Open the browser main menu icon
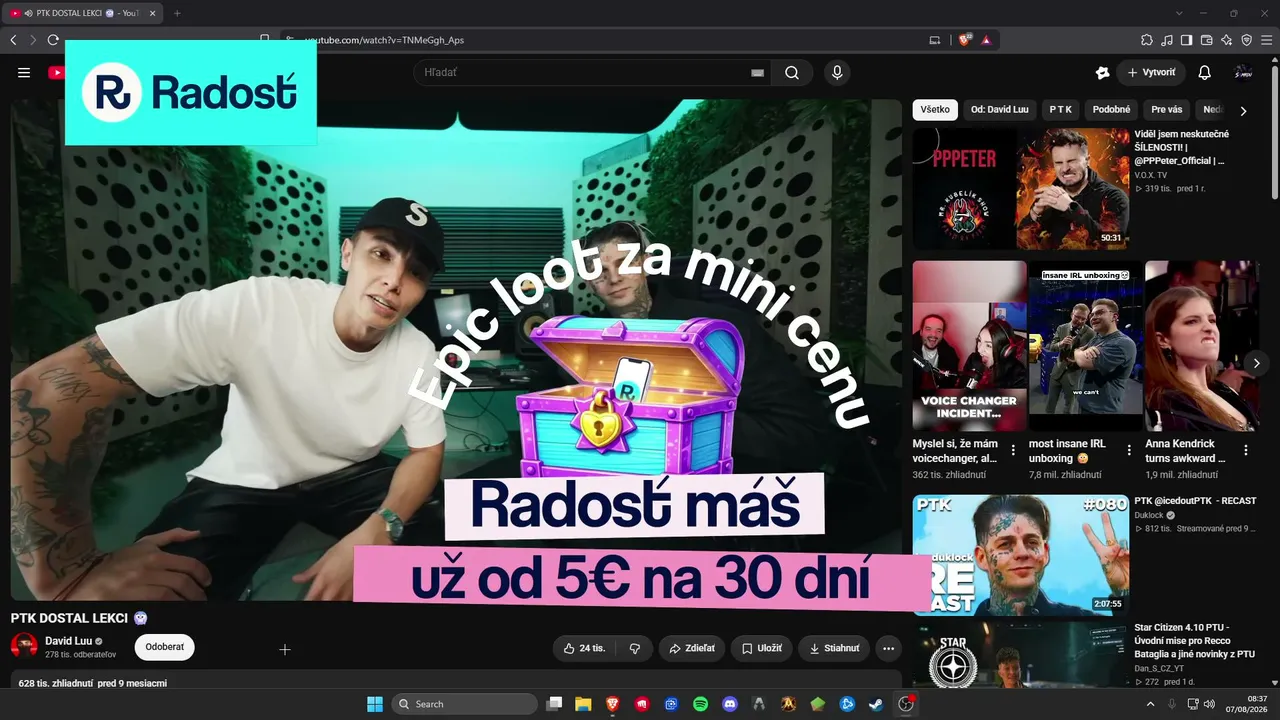Image resolution: width=1280 pixels, height=720 pixels. (x=1267, y=40)
